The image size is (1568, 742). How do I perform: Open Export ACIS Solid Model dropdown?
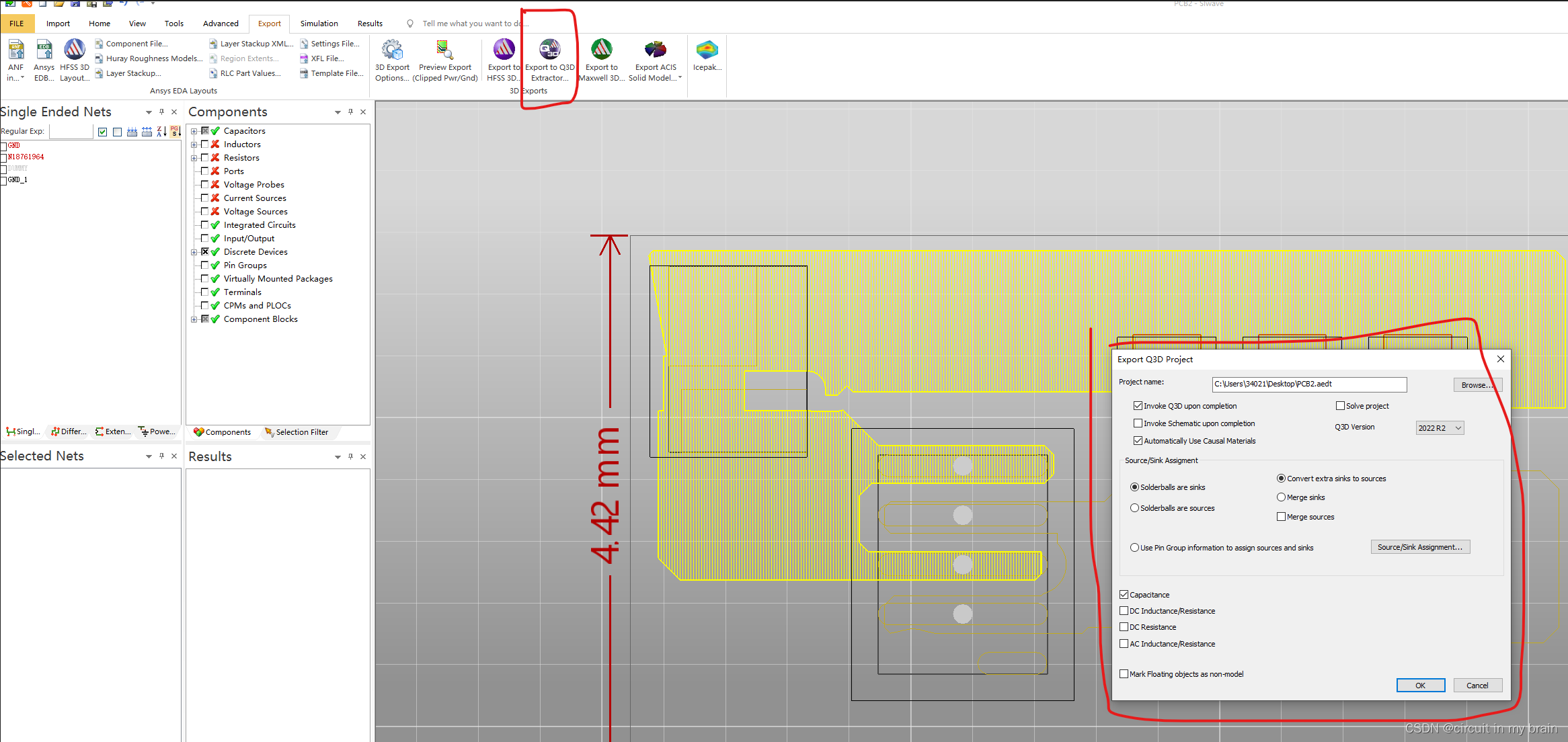click(x=680, y=78)
